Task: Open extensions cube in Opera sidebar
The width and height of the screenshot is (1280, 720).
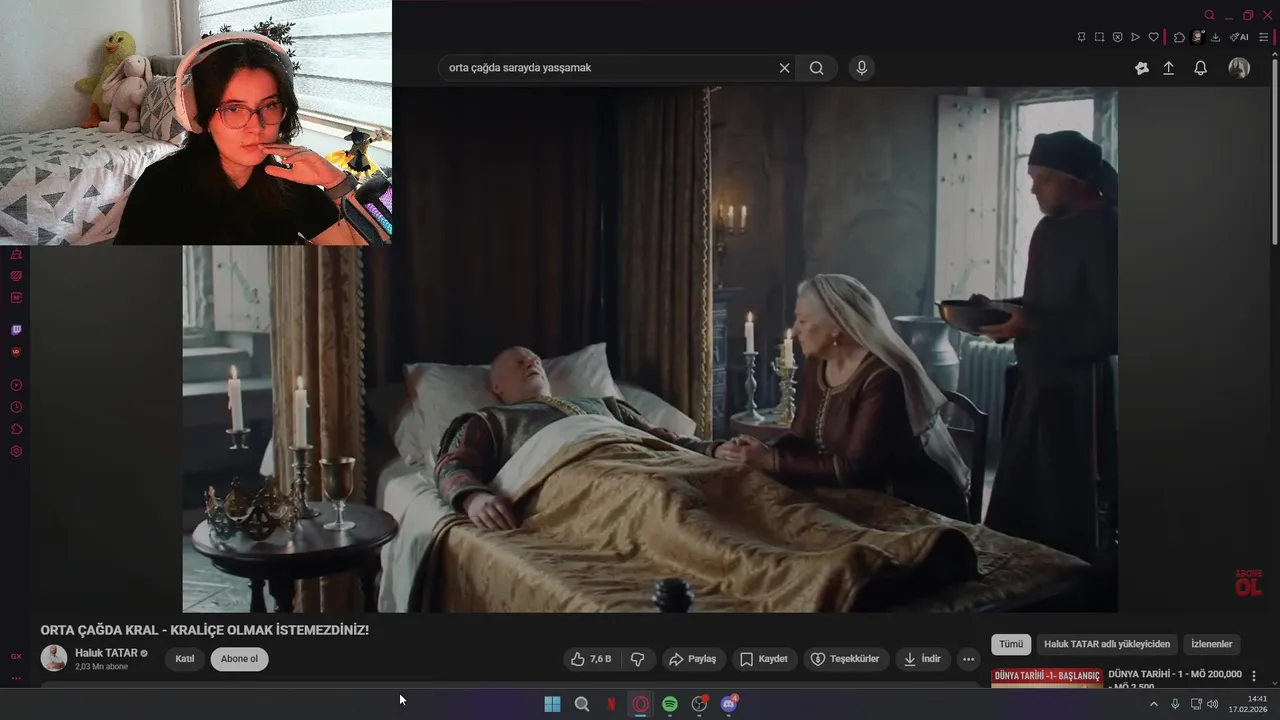Action: point(16,429)
